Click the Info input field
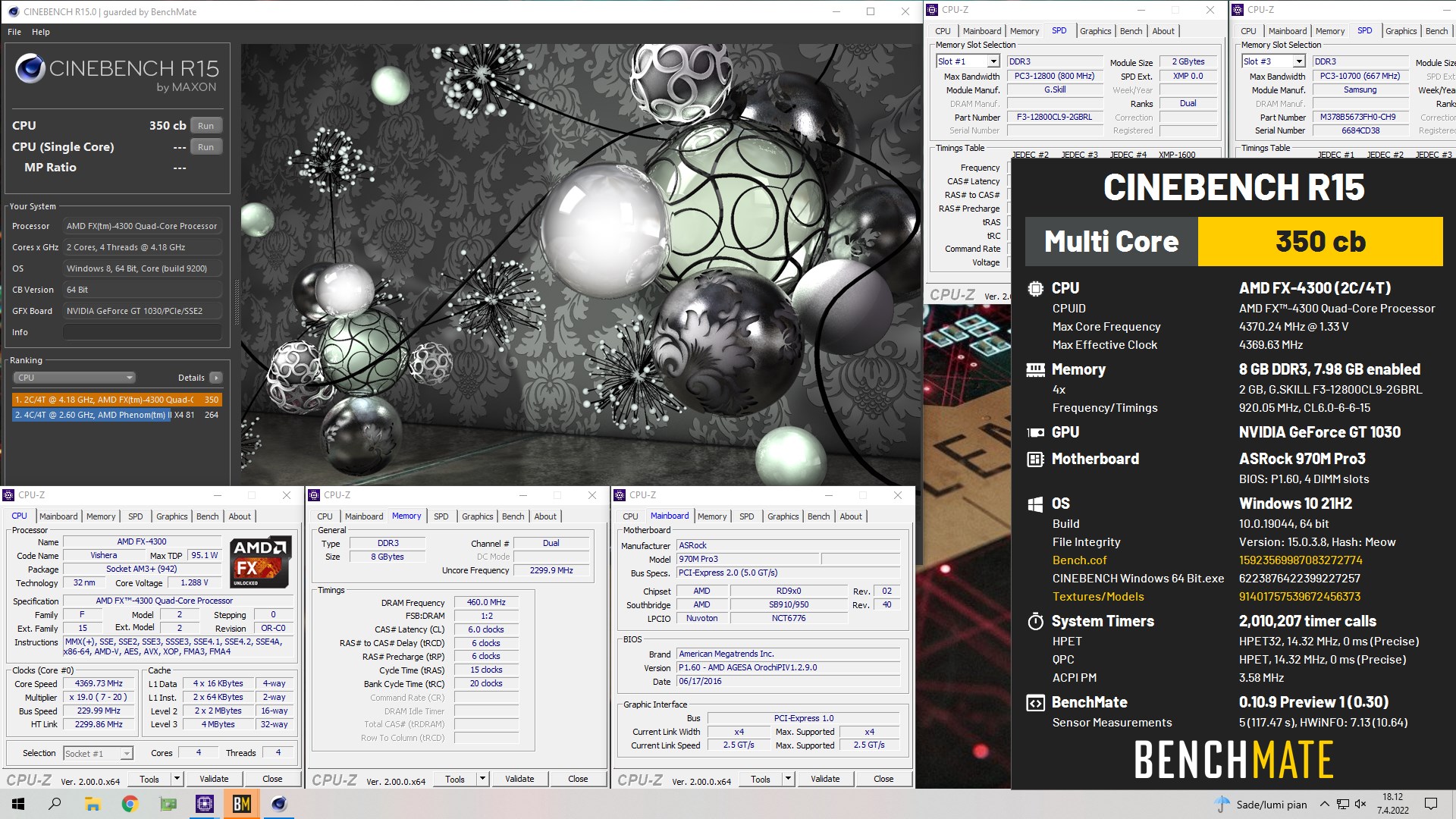The image size is (1456, 819). coord(143,332)
